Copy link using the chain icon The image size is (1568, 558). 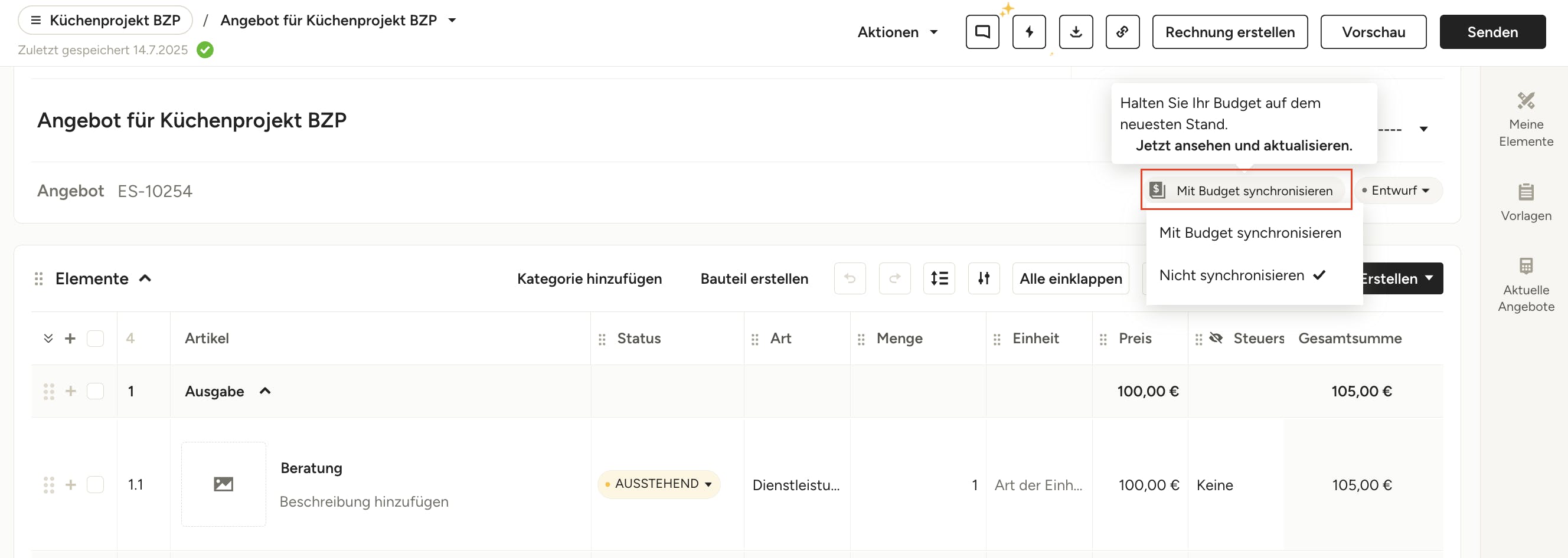pyautogui.click(x=1122, y=32)
